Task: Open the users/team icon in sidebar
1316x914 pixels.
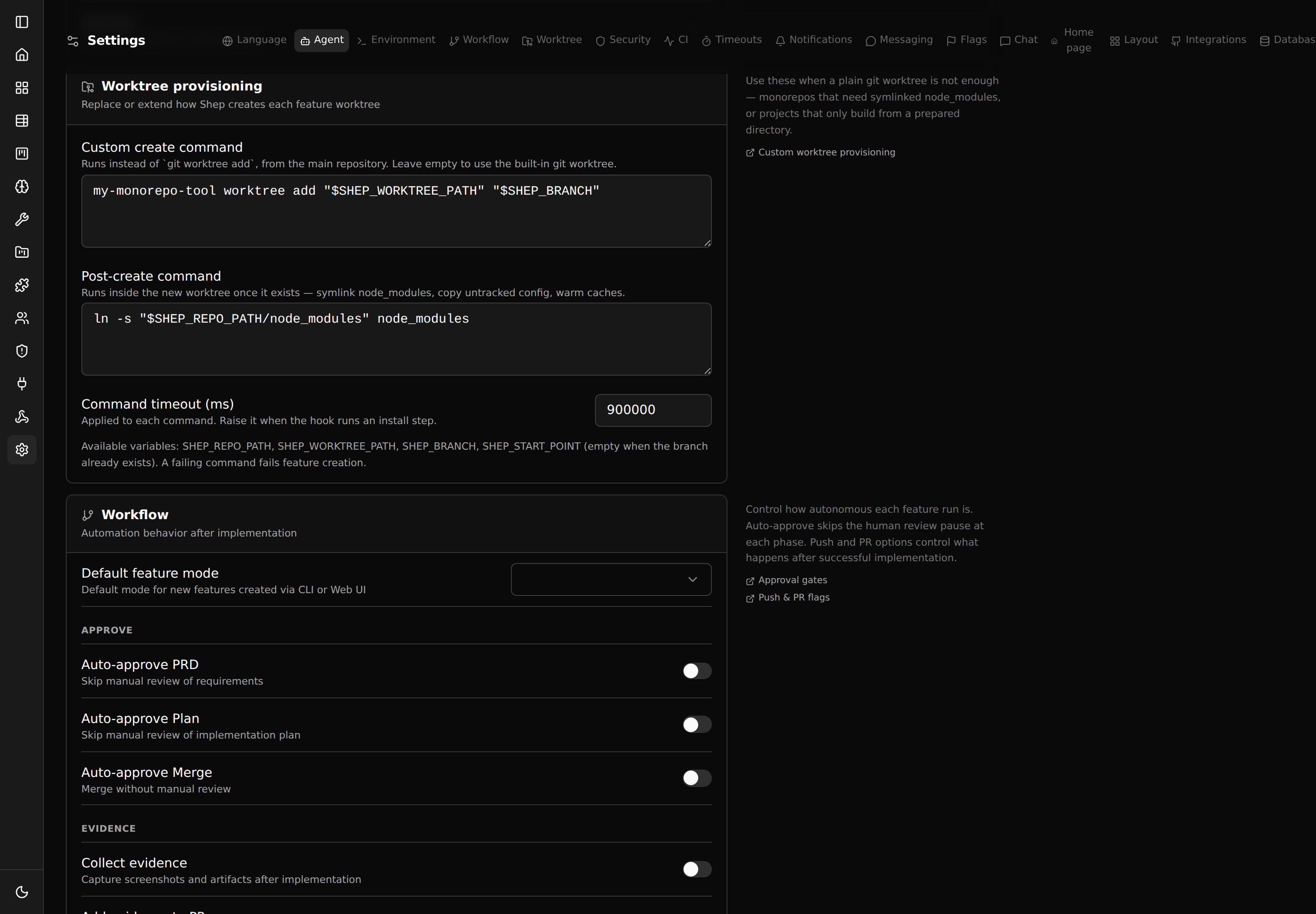Action: coord(22,318)
